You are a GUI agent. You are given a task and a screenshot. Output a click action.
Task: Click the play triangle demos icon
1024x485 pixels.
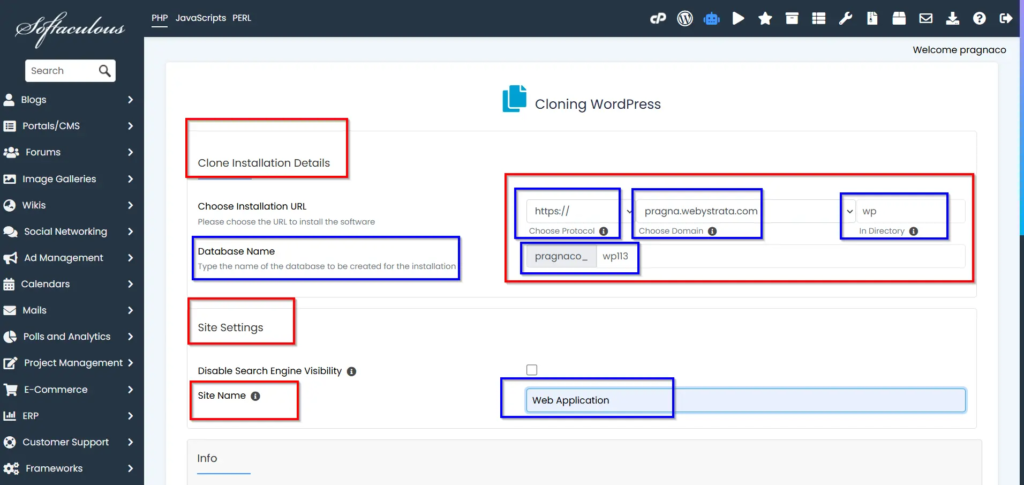click(739, 18)
